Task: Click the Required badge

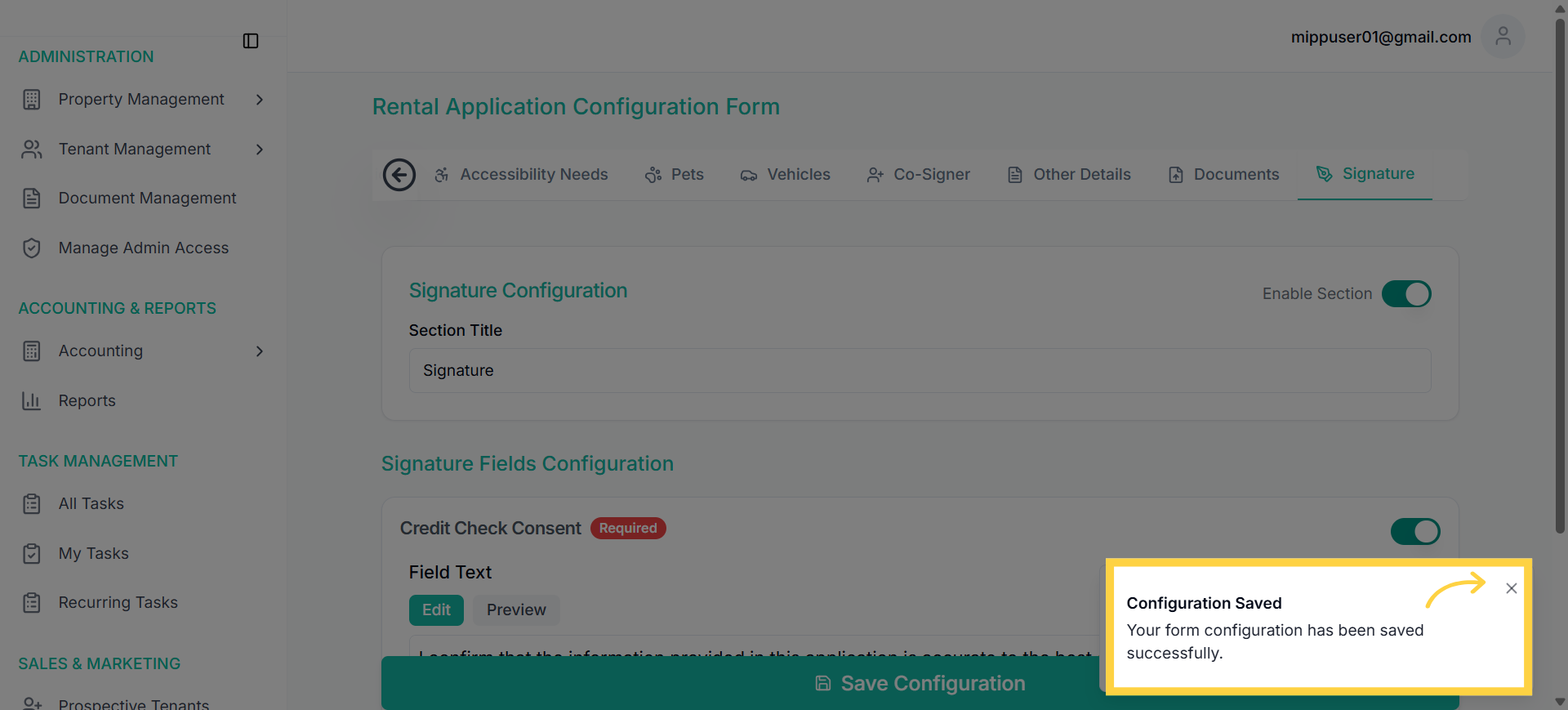Action: point(628,529)
